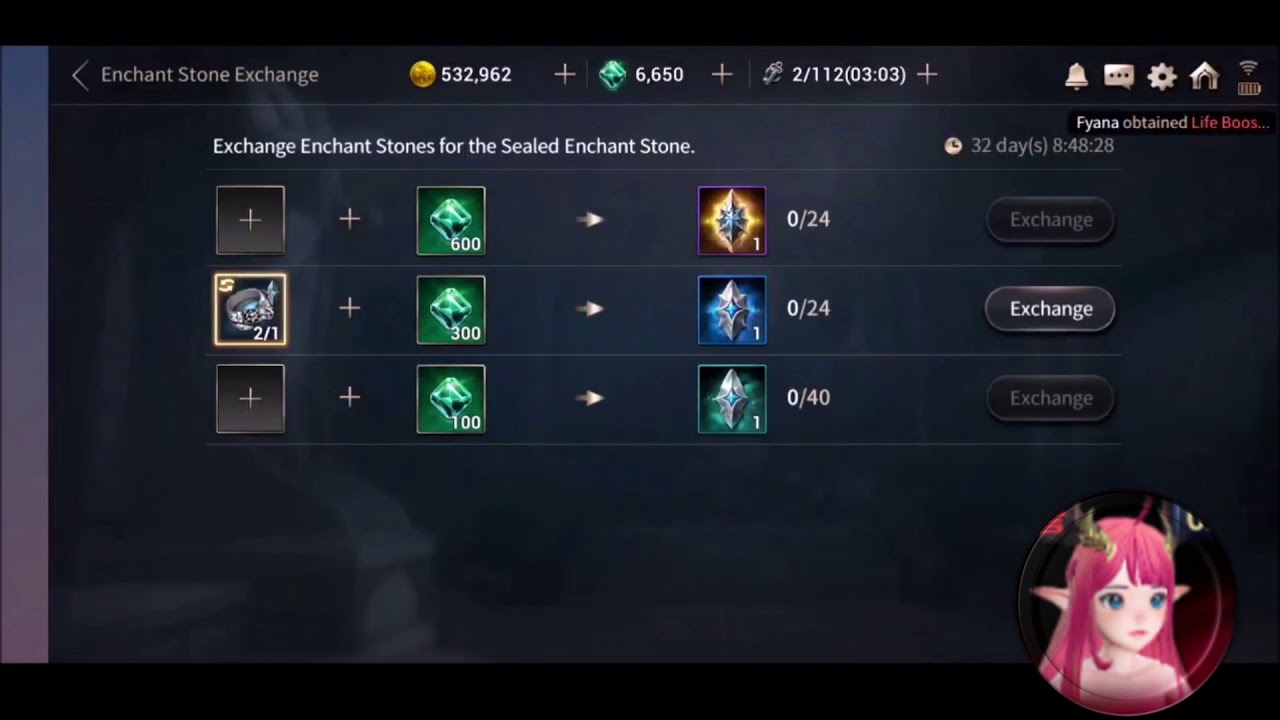Viewport: 1280px width, 720px height.
Task: Select the gold Sealed Enchant Stone reward
Action: pos(732,220)
